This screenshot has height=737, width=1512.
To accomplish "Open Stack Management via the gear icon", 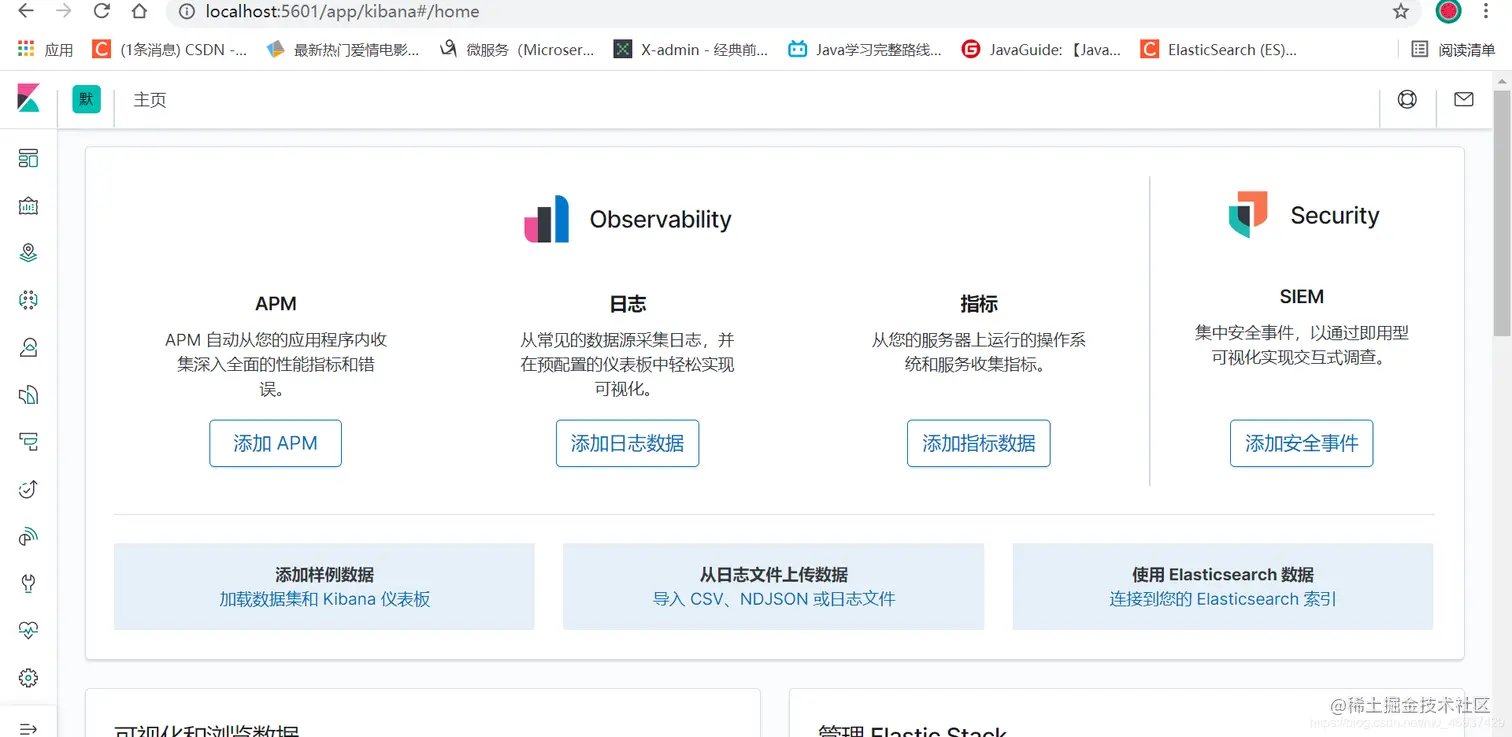I will pos(29,677).
